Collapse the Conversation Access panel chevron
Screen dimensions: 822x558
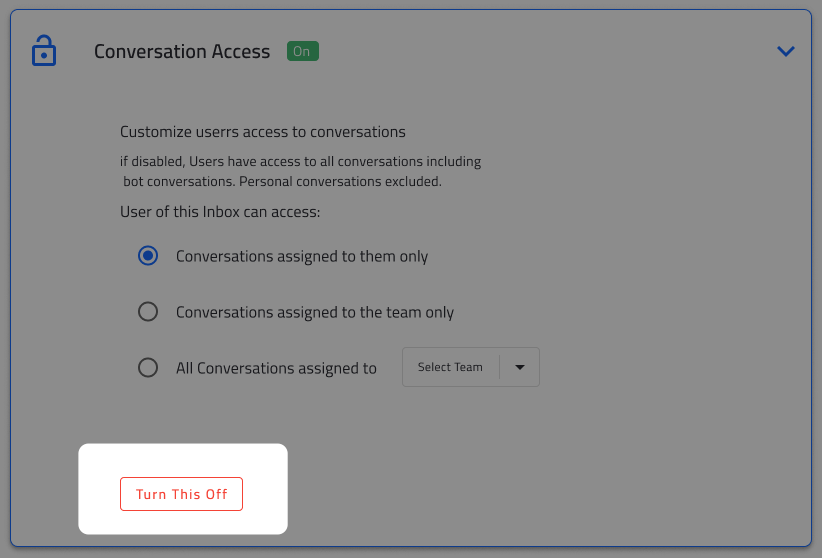tap(785, 51)
